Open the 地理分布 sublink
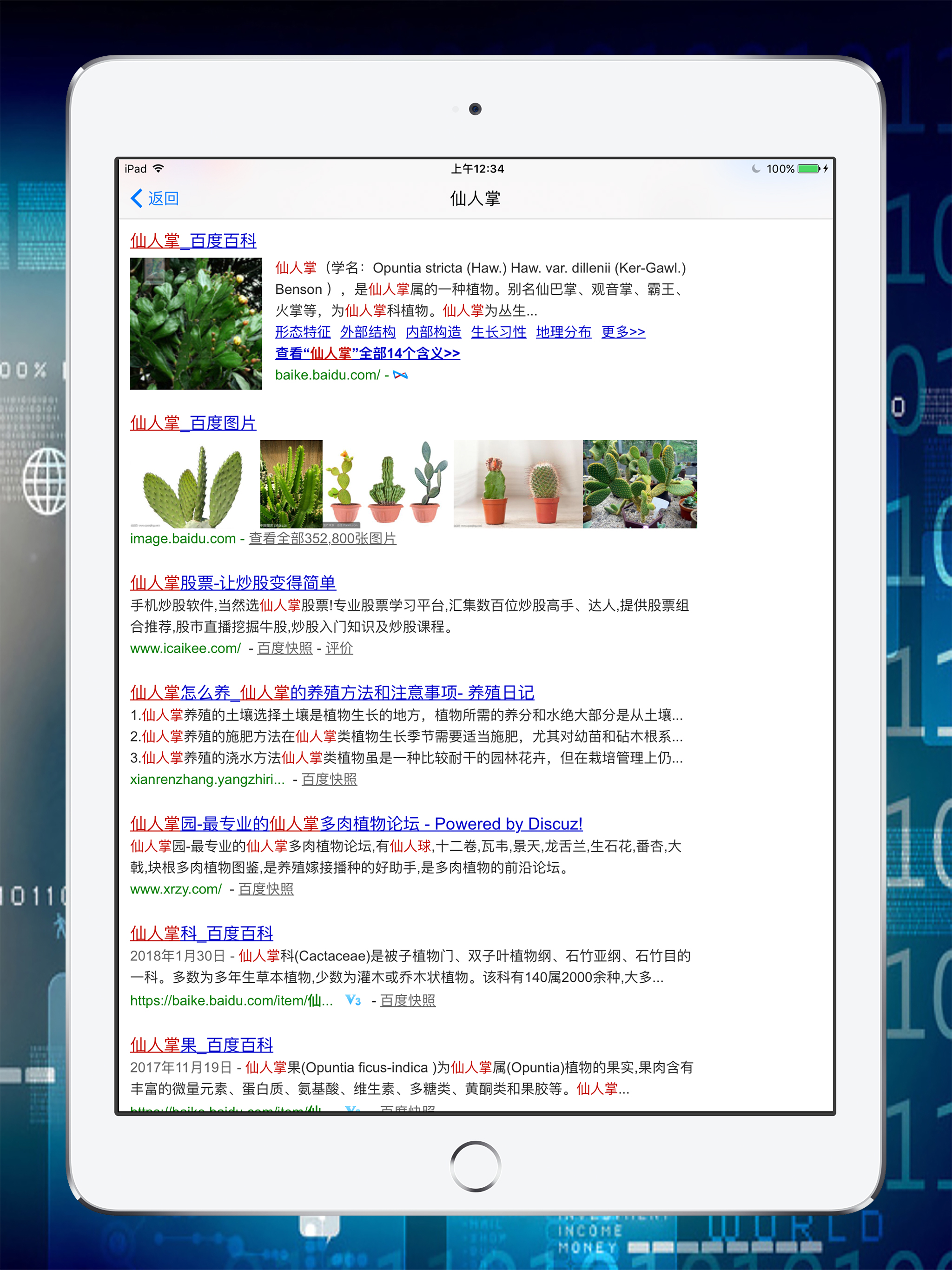 pos(563,332)
